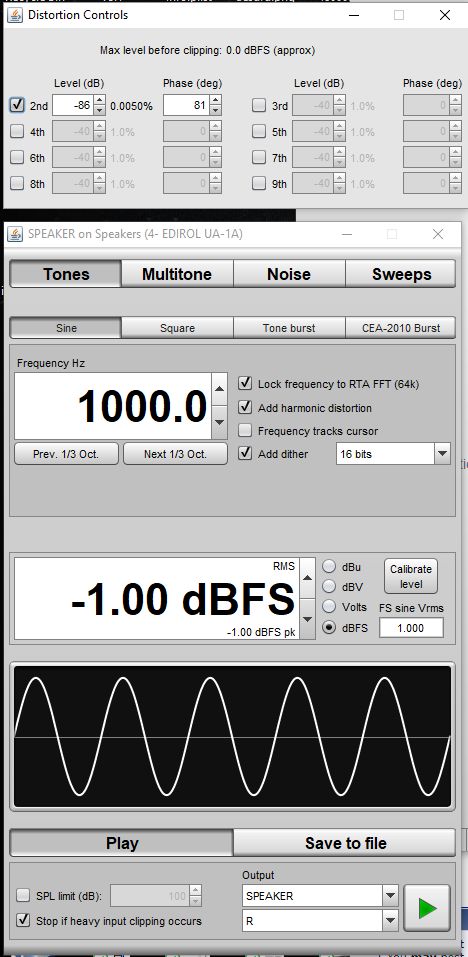Click the 2nd harmonic Level field showing -86
The image size is (468, 957).
click(x=73, y=106)
